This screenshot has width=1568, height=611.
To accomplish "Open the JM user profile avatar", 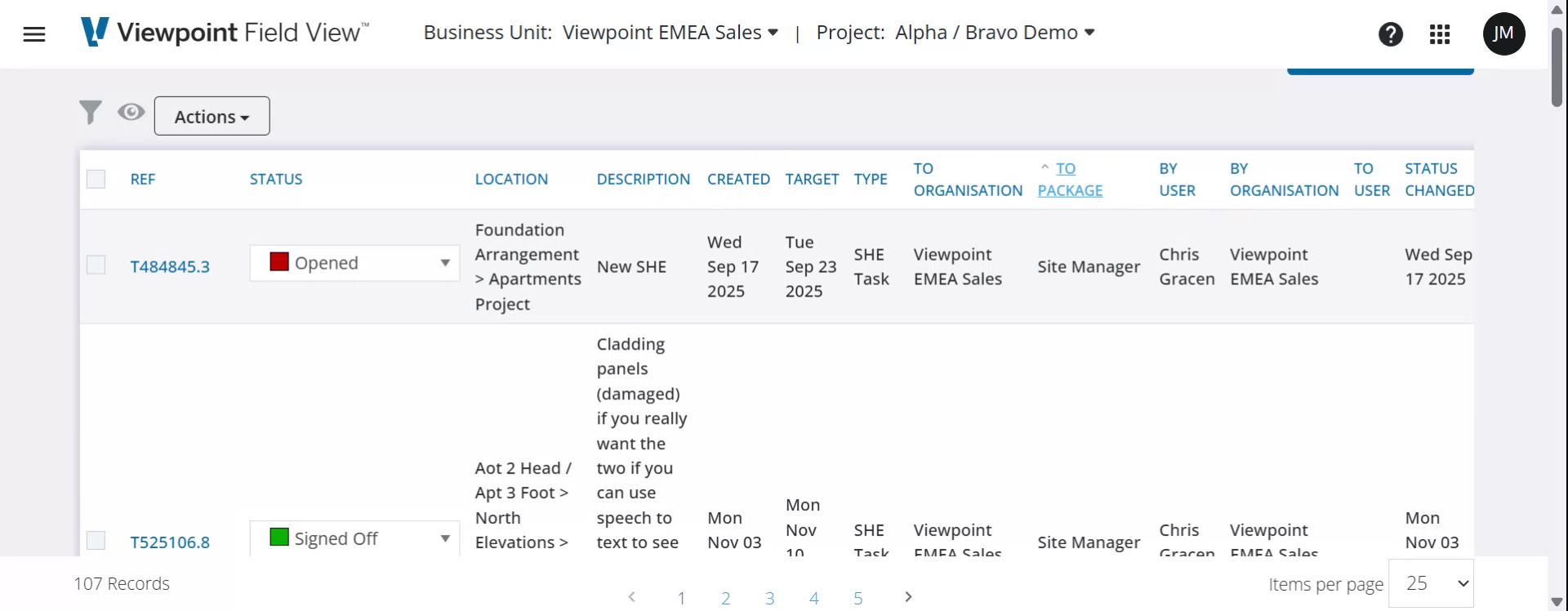I will (1503, 34).
